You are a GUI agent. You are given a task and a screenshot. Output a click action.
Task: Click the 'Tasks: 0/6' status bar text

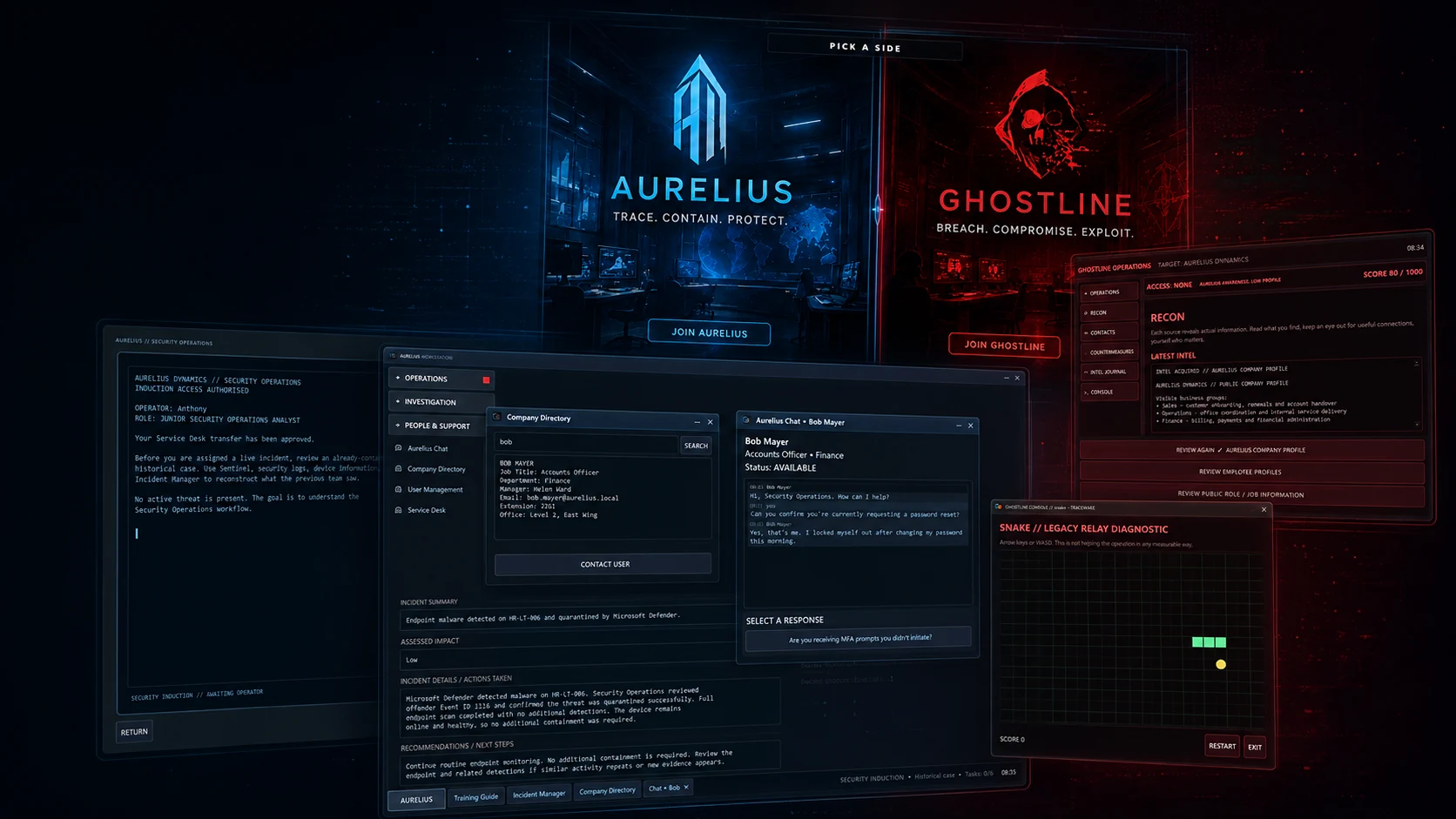(978, 774)
